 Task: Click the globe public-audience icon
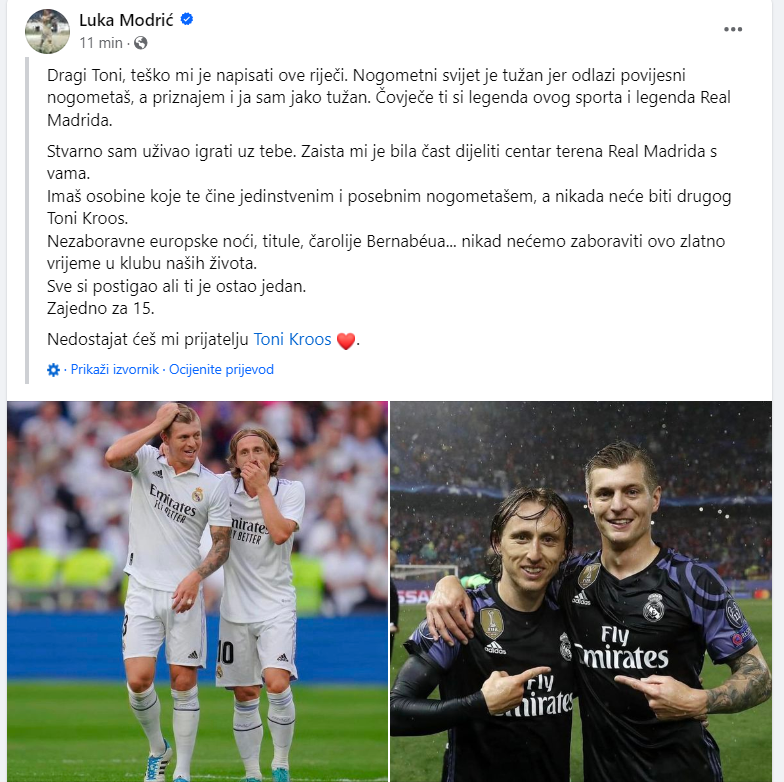pyautogui.click(x=140, y=43)
